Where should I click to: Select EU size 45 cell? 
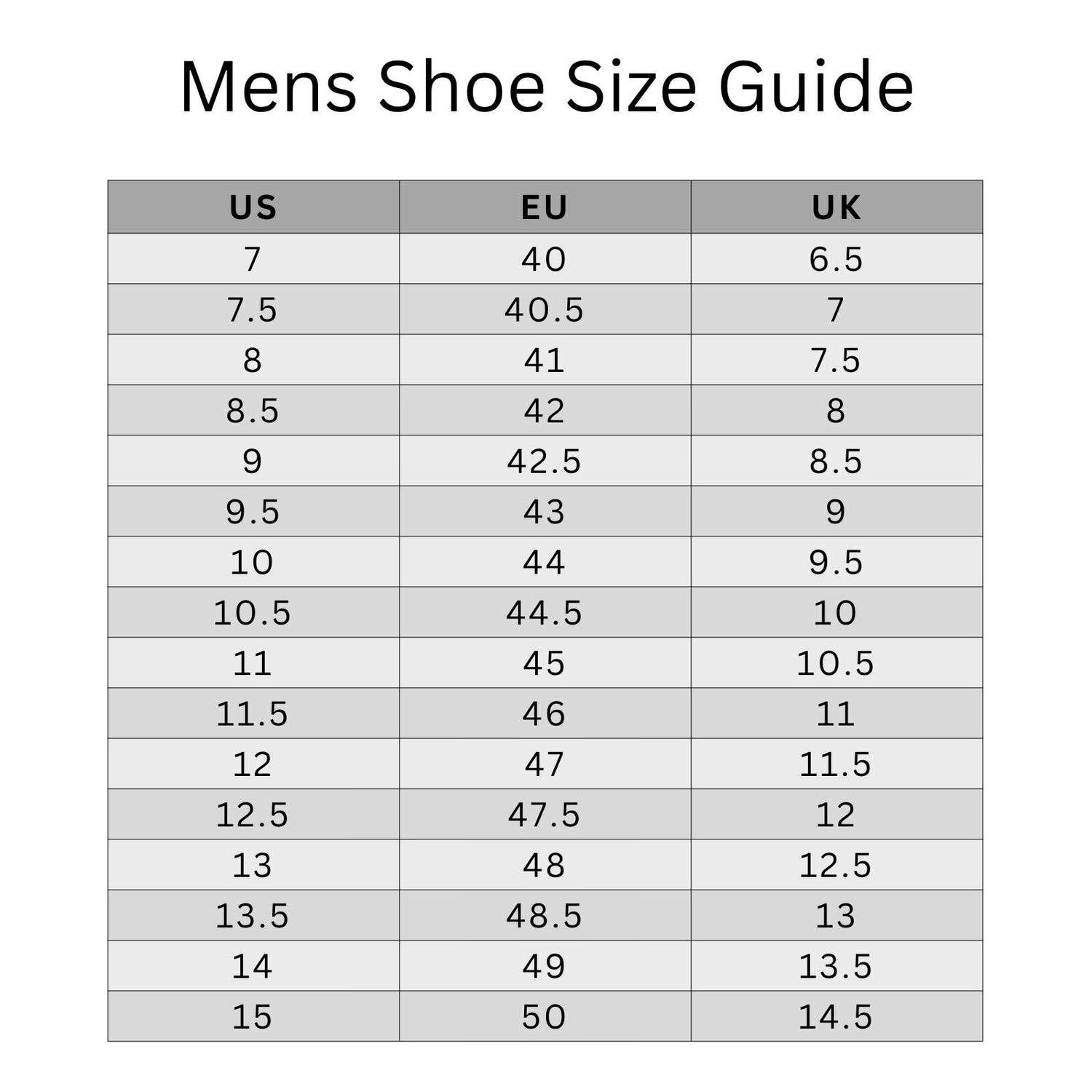545,663
